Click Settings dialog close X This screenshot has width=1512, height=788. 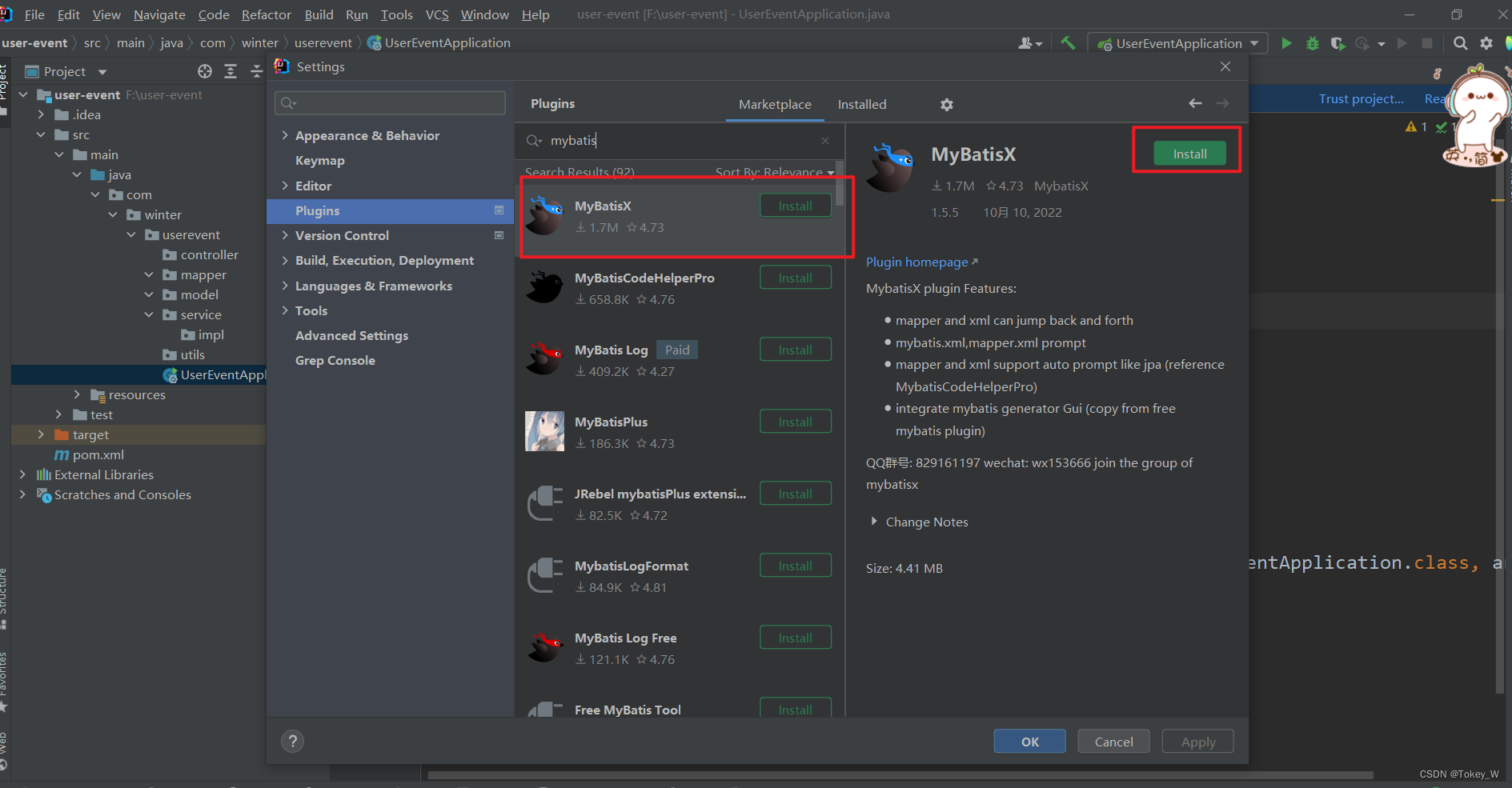(1225, 66)
